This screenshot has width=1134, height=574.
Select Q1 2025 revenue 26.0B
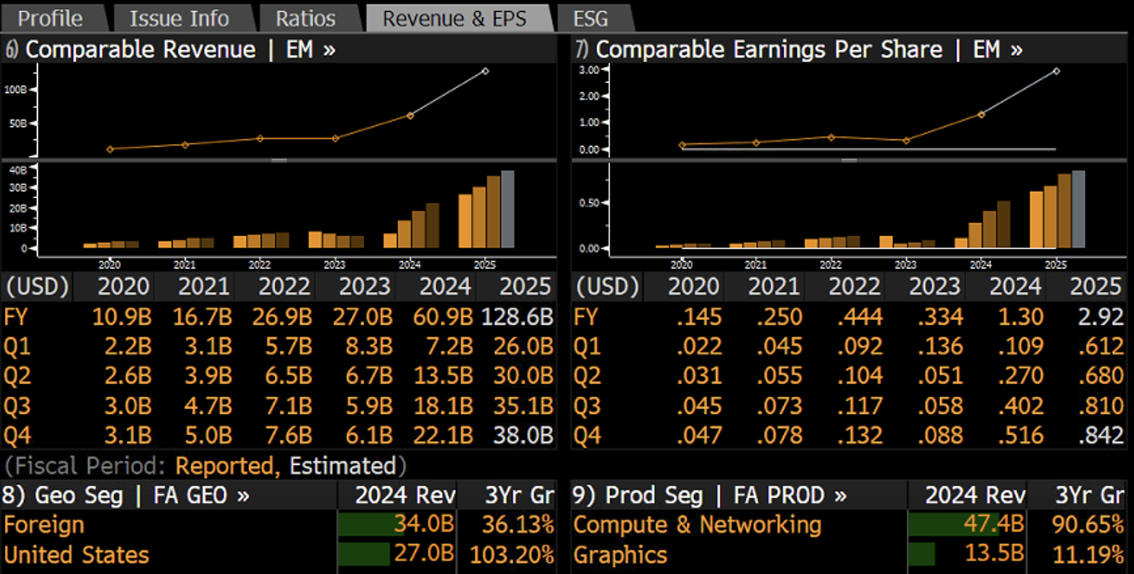(x=523, y=346)
